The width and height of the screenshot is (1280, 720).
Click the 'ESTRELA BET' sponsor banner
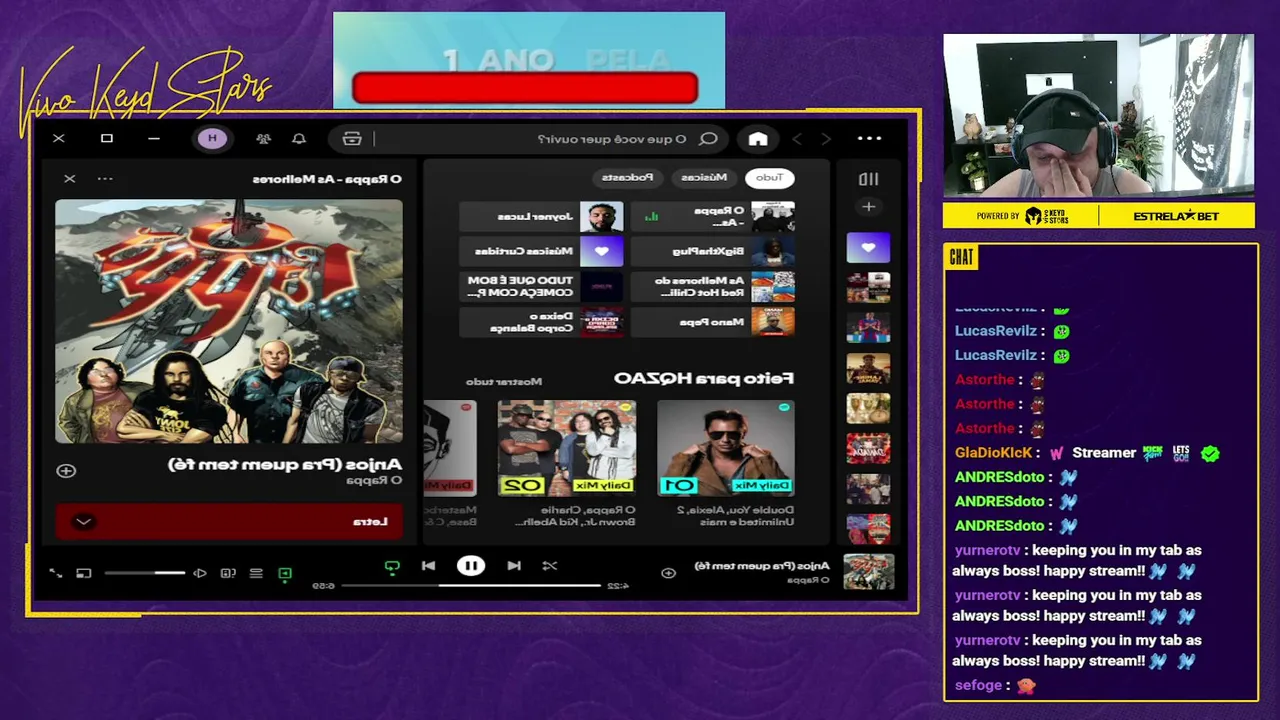pyautogui.click(x=1176, y=216)
